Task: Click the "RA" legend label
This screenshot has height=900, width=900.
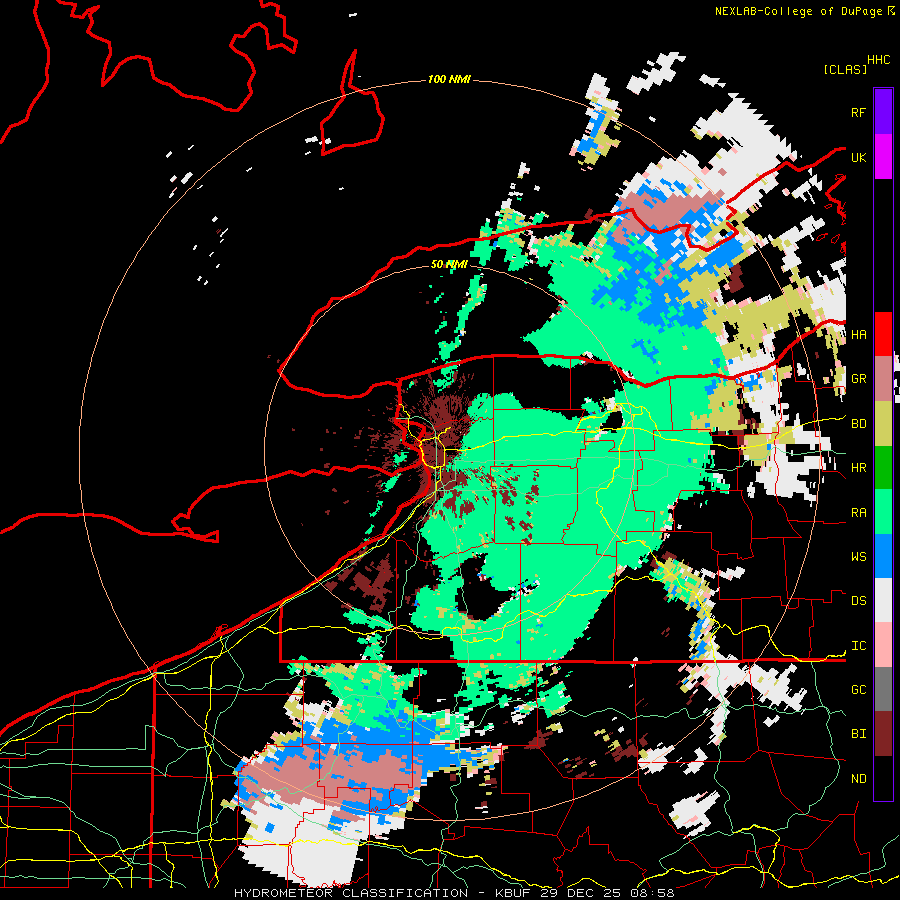Action: click(859, 512)
